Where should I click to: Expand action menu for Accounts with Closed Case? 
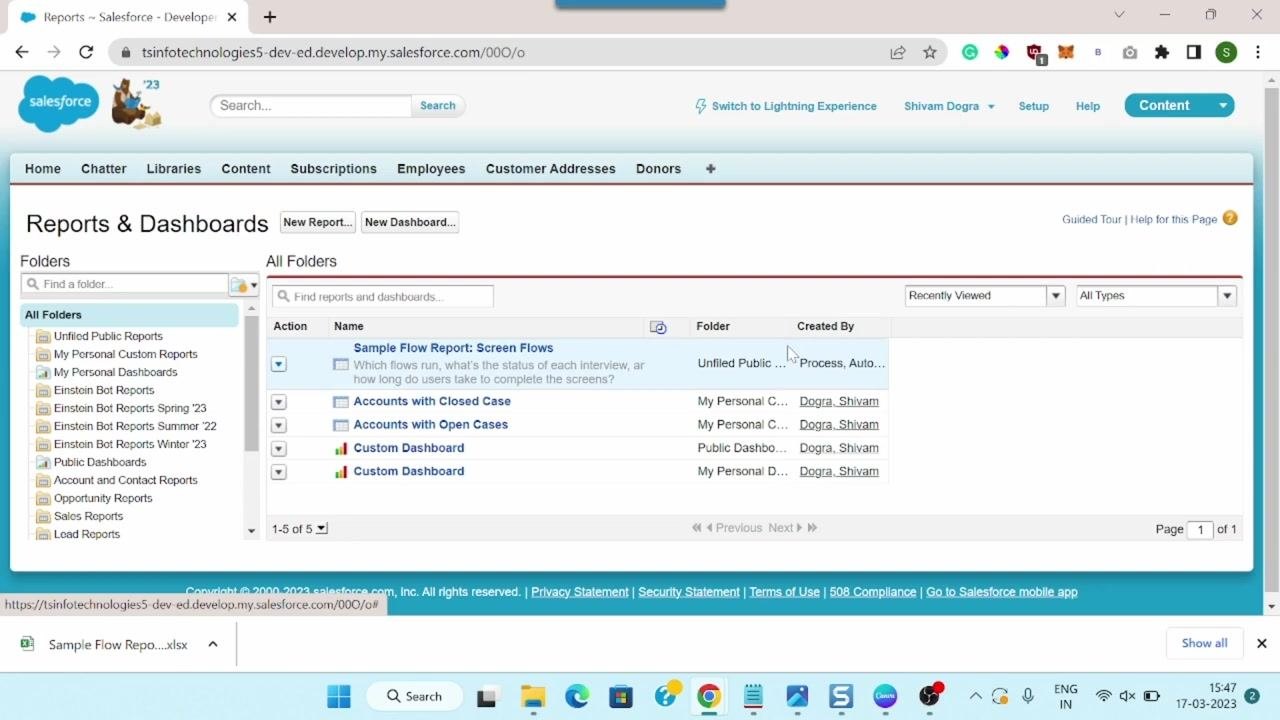tap(279, 402)
